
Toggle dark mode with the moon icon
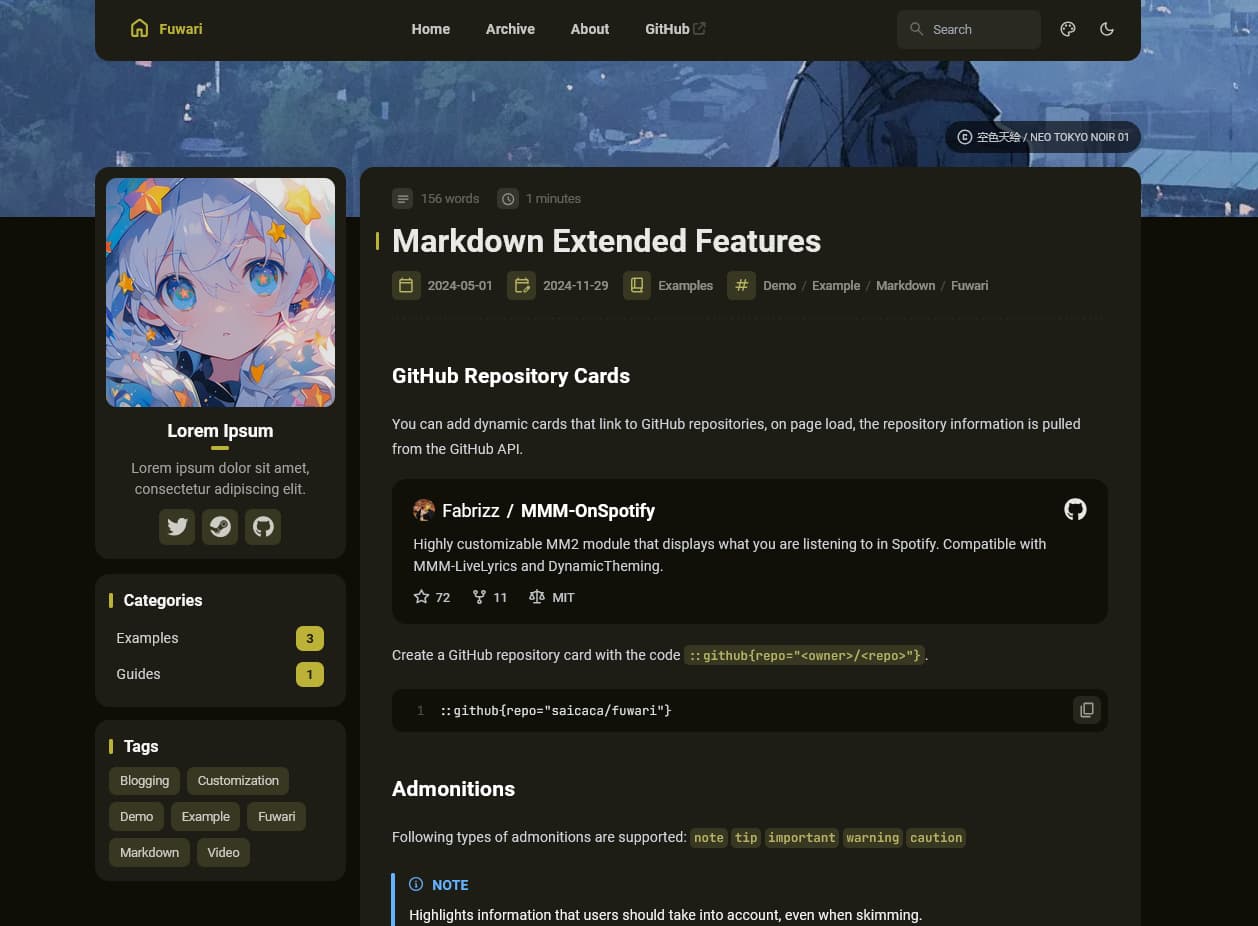tap(1106, 29)
